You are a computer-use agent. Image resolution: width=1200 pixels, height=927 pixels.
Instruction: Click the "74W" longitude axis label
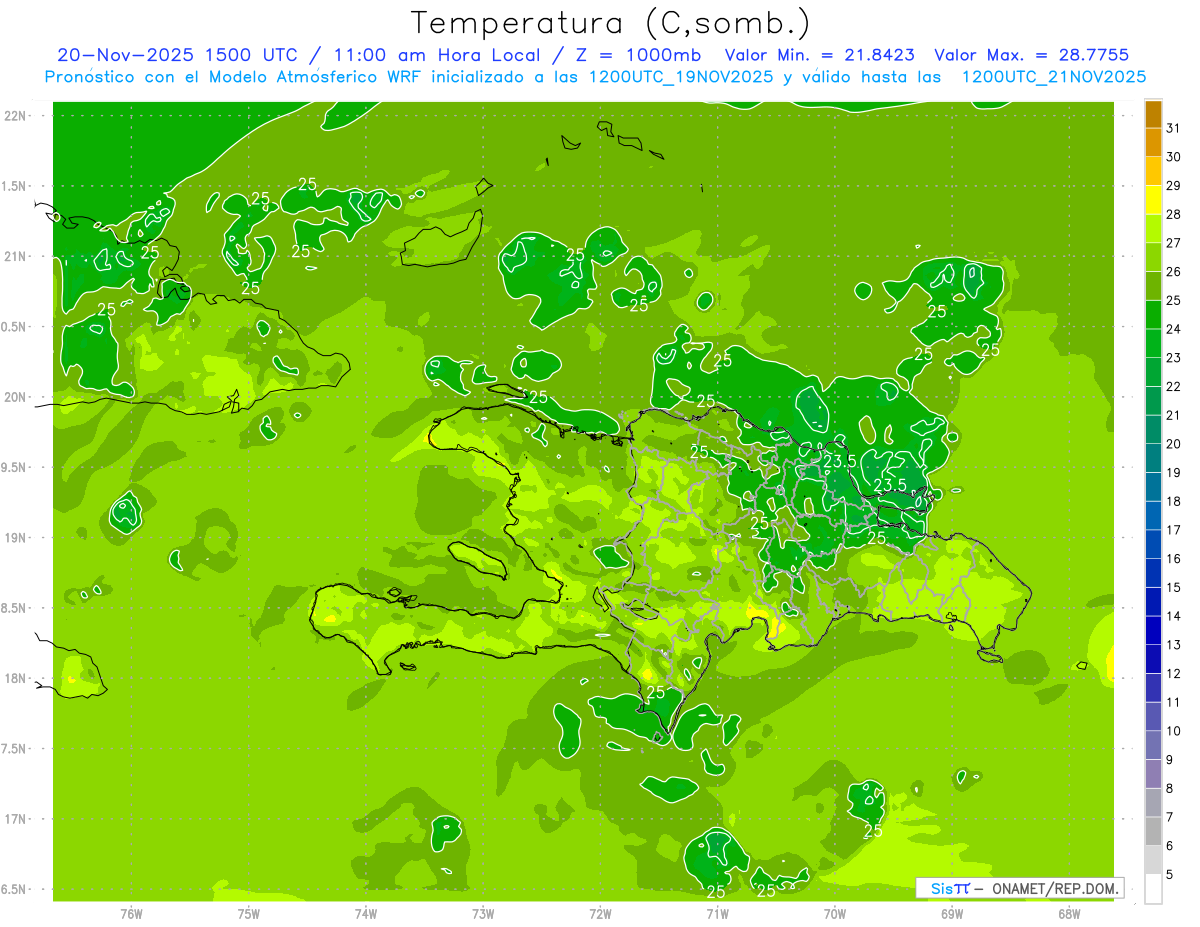(x=366, y=913)
